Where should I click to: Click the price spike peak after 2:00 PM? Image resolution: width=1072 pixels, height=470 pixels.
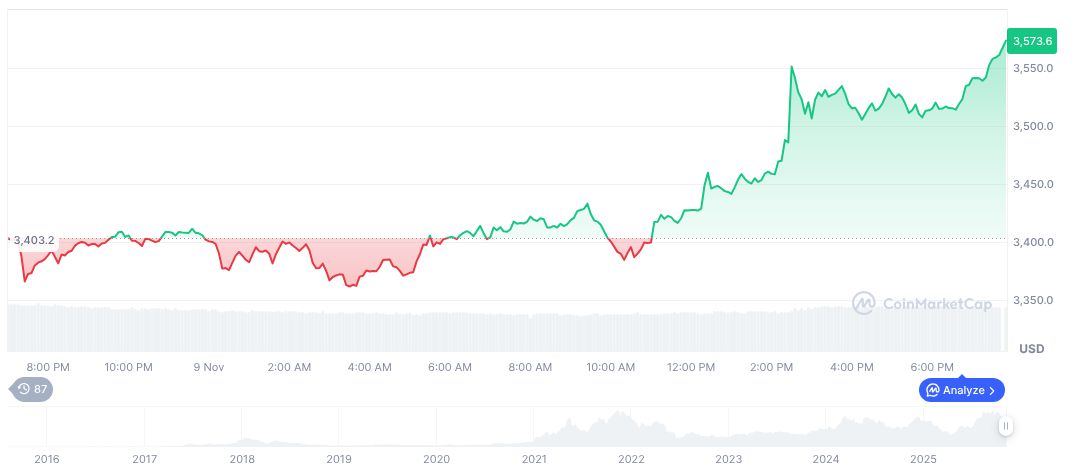tap(792, 67)
